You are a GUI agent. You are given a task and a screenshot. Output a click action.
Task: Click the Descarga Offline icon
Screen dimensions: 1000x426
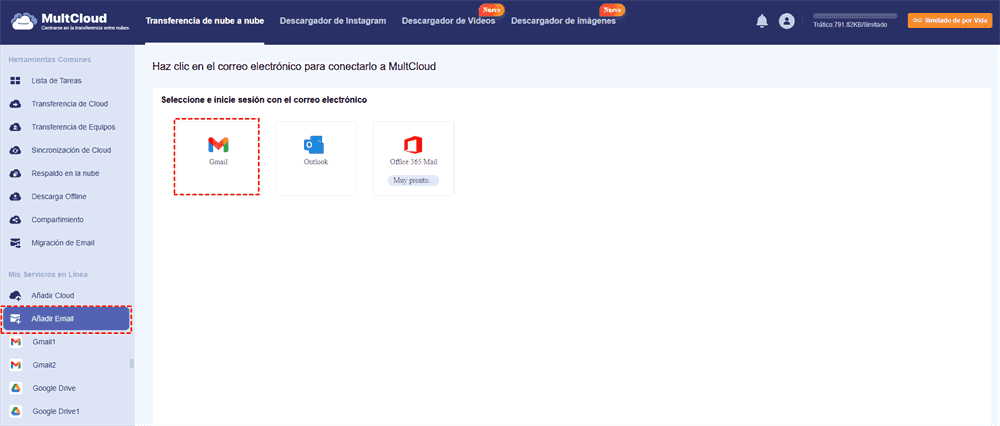(16, 196)
